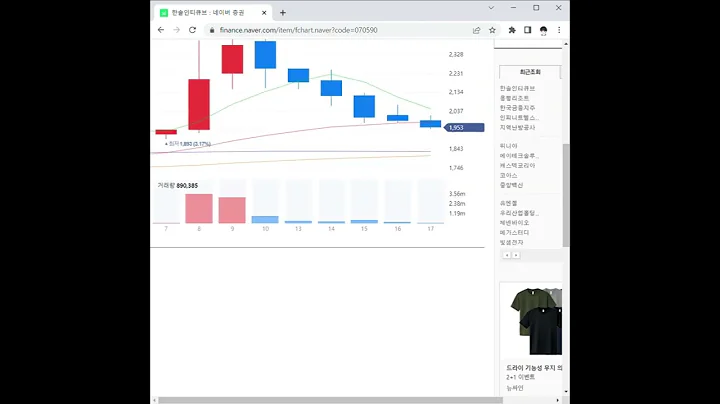The width and height of the screenshot is (720, 404).
Task: Click the red candlestick for day 8
Action: point(199,104)
